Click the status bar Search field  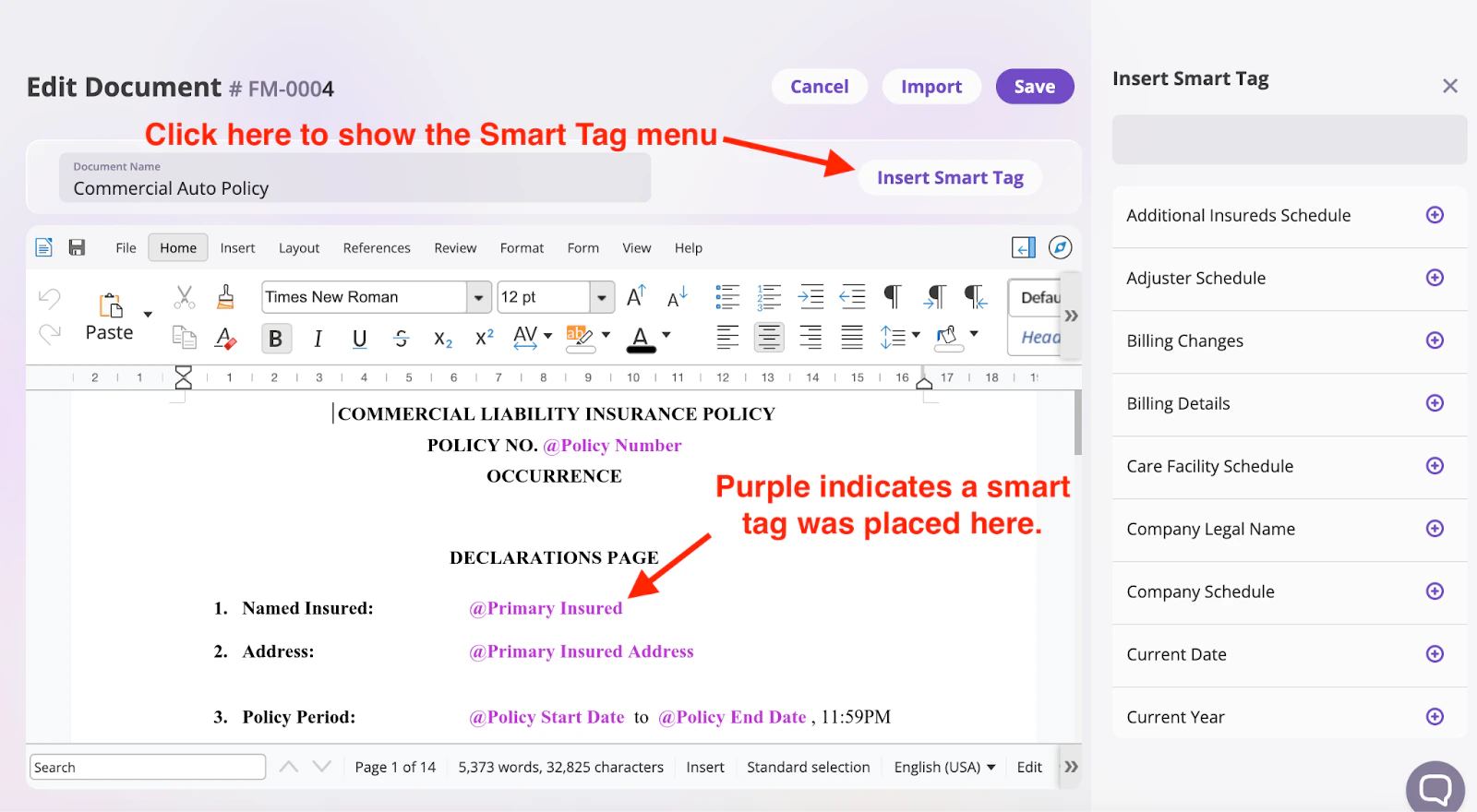(148, 767)
